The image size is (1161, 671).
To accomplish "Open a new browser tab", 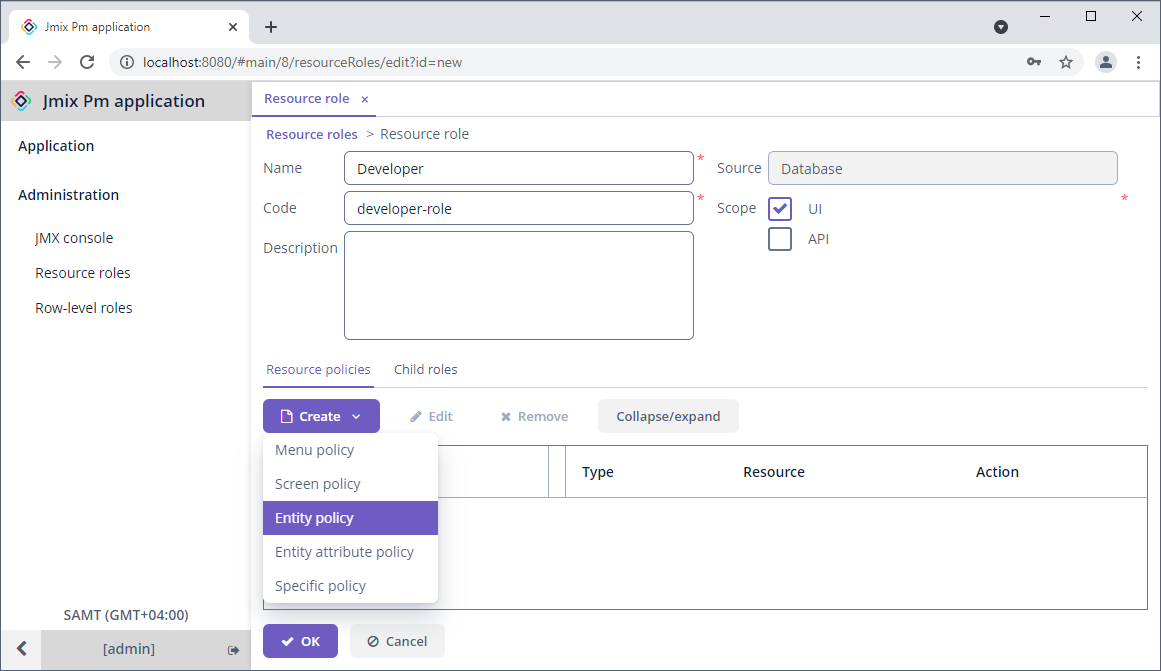I will (x=271, y=27).
